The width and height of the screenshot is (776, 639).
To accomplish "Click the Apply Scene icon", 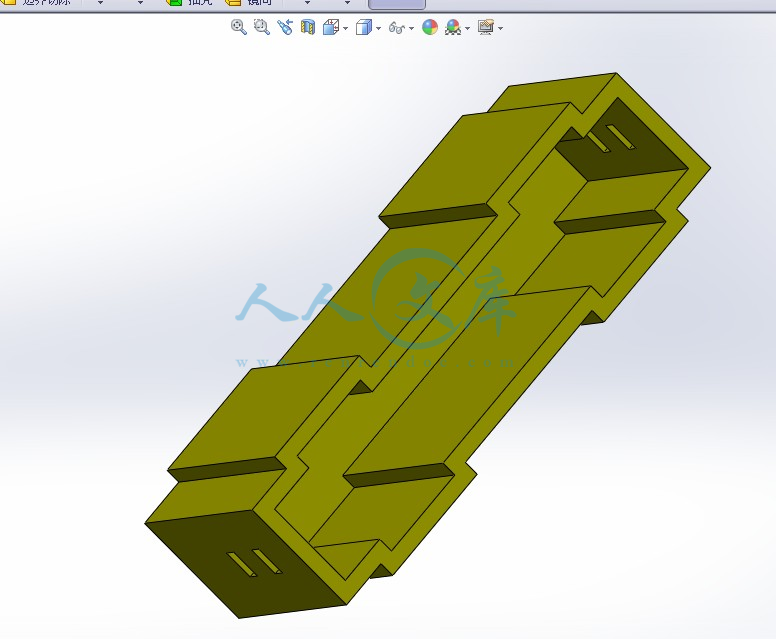I will 453,27.
